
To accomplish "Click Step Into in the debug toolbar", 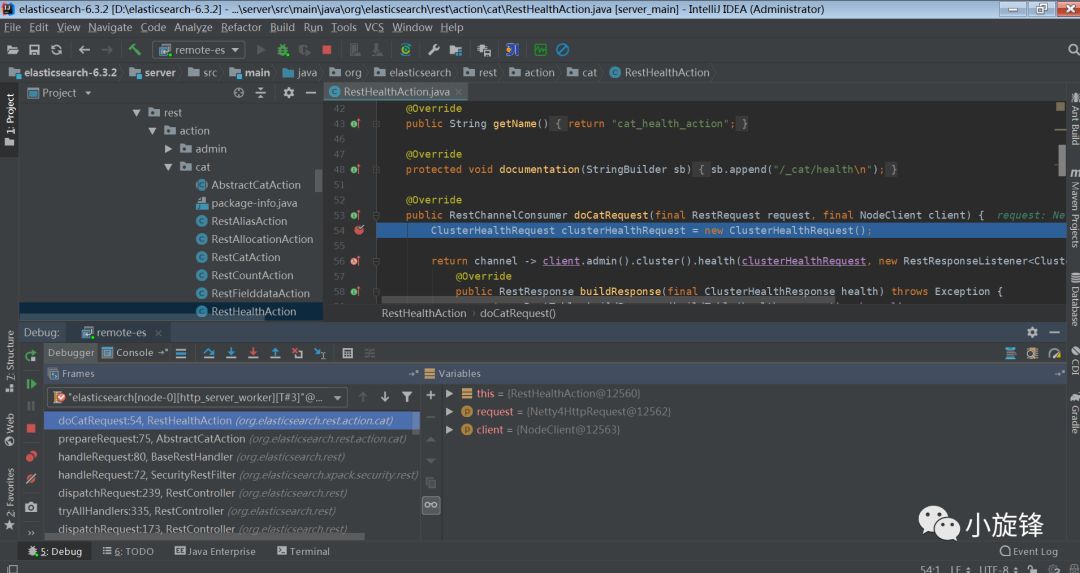I will (231, 353).
